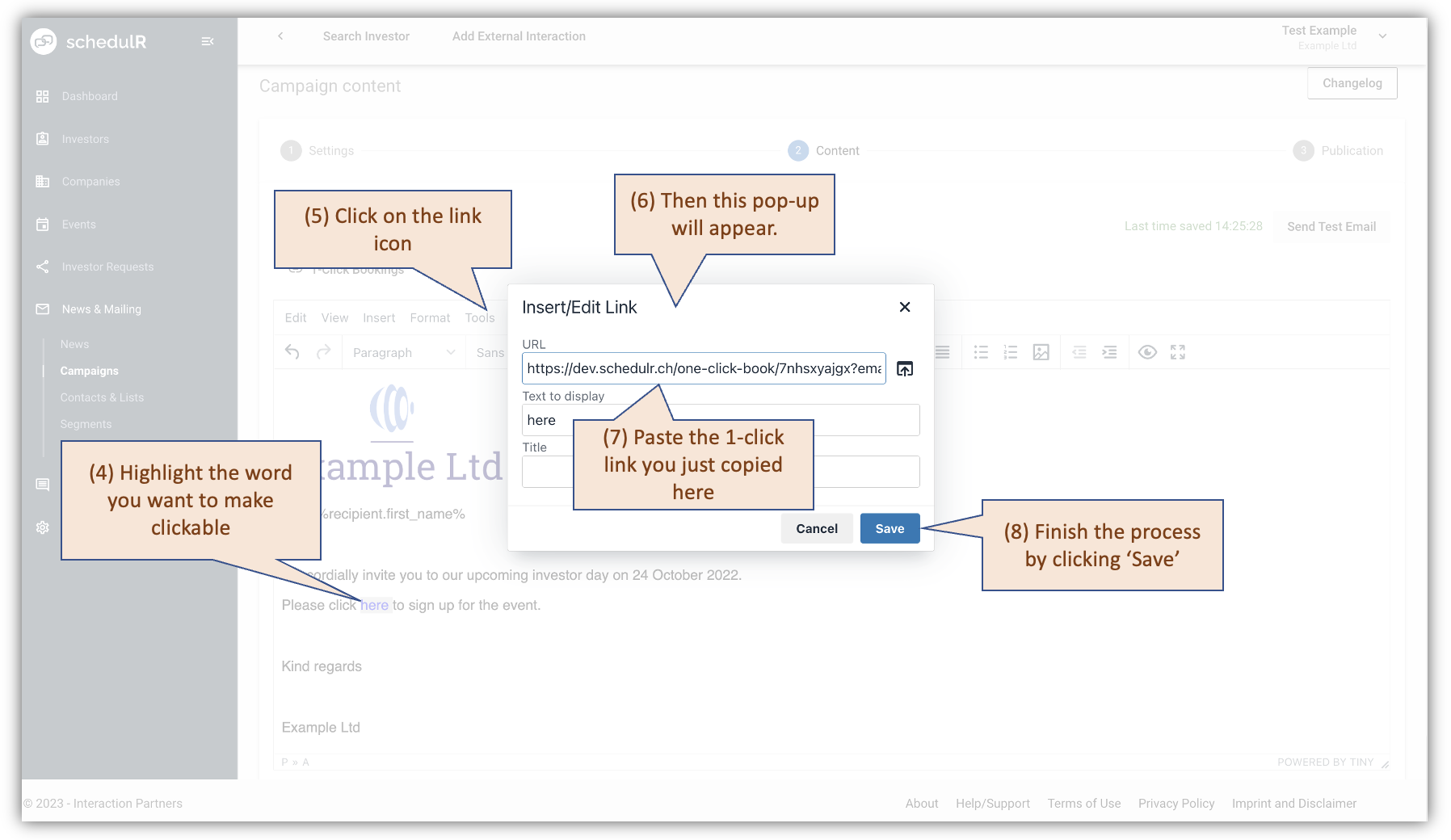Collapse the sidebar using the collapse icon
This screenshot has height=840, width=1451.
pyautogui.click(x=208, y=40)
